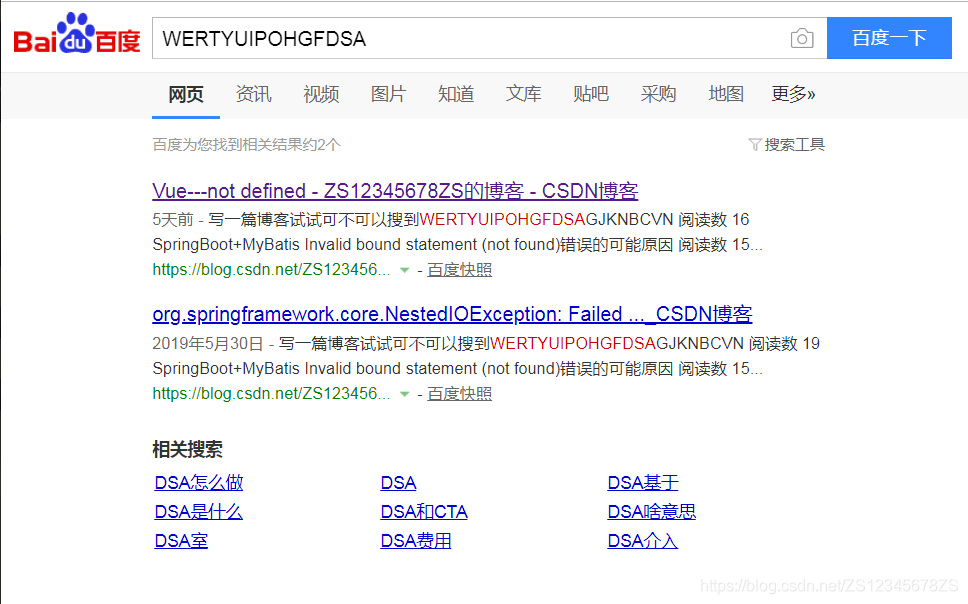Select the 网页 tab
This screenshot has height=604, width=968.
tap(186, 94)
